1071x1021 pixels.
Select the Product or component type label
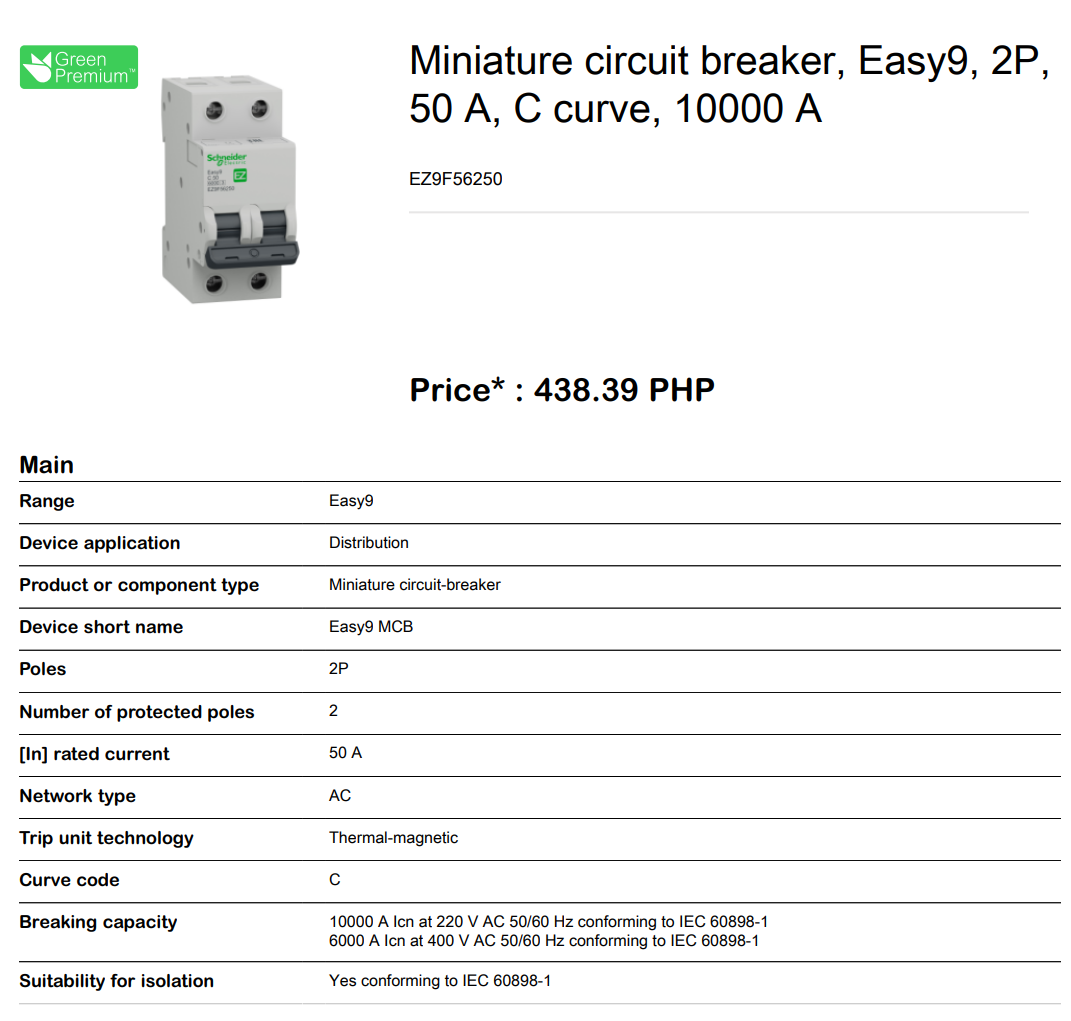coord(139,585)
